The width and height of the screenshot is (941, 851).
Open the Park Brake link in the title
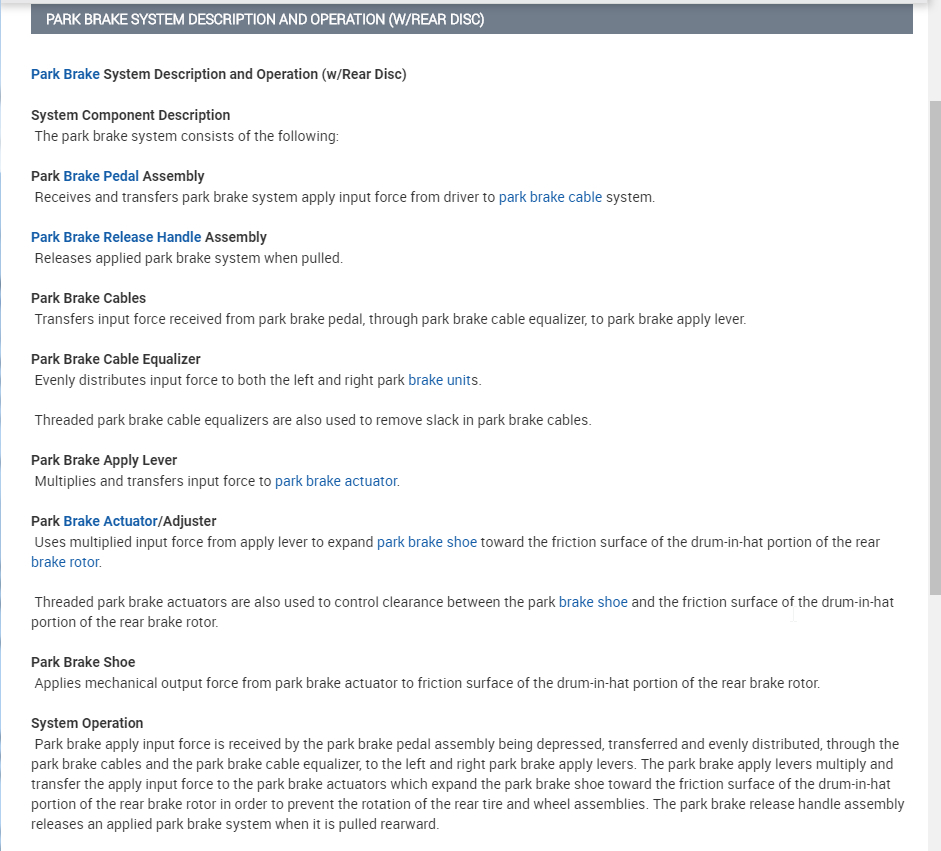(x=65, y=74)
